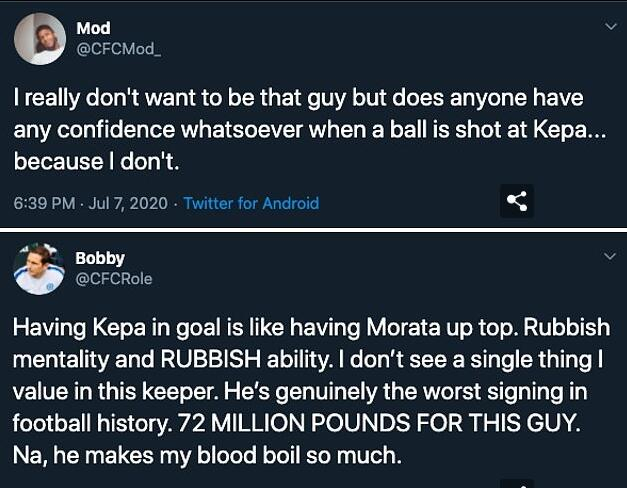Open Mod's profile picture

coord(40,41)
